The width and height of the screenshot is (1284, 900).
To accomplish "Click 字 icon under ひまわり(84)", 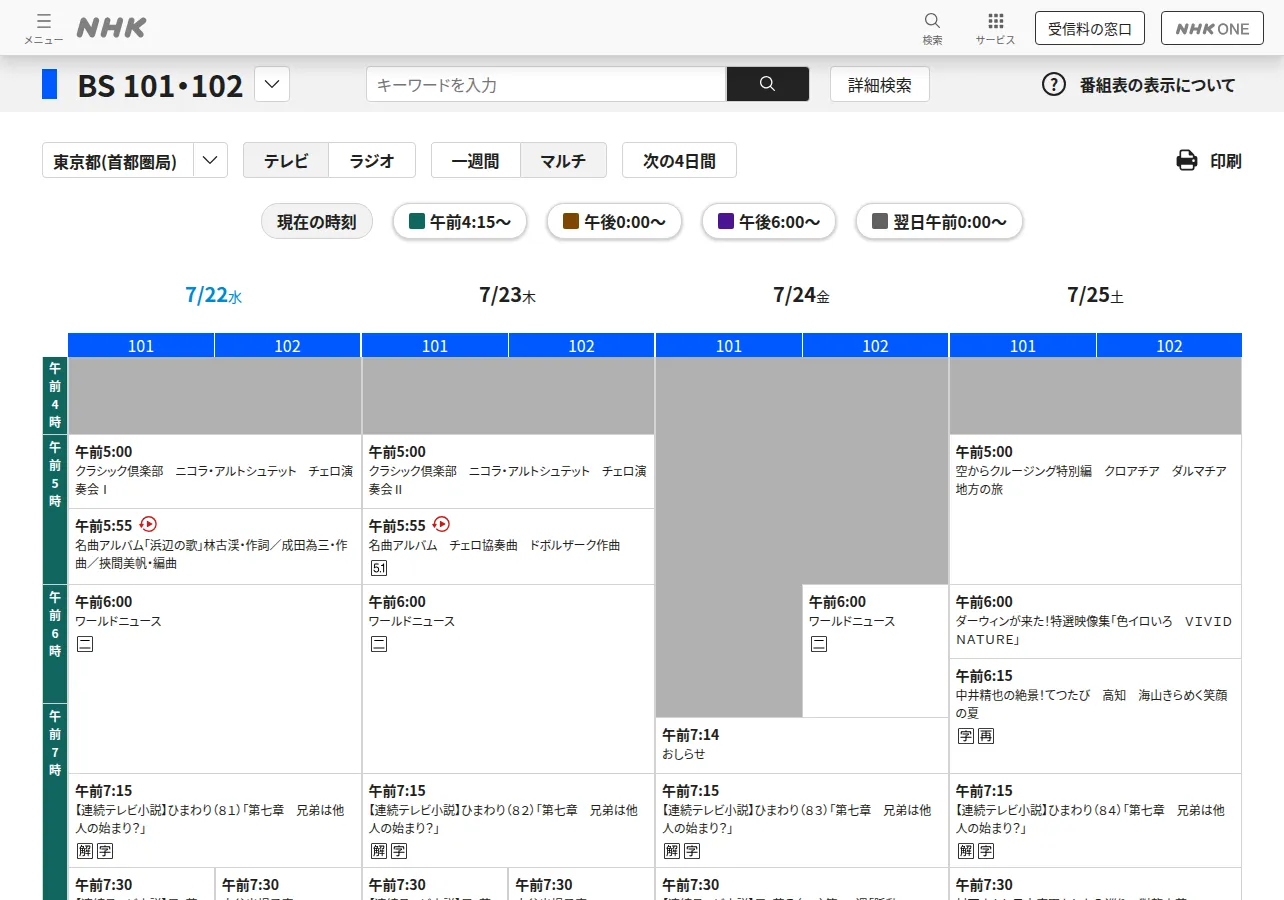I will pos(986,851).
